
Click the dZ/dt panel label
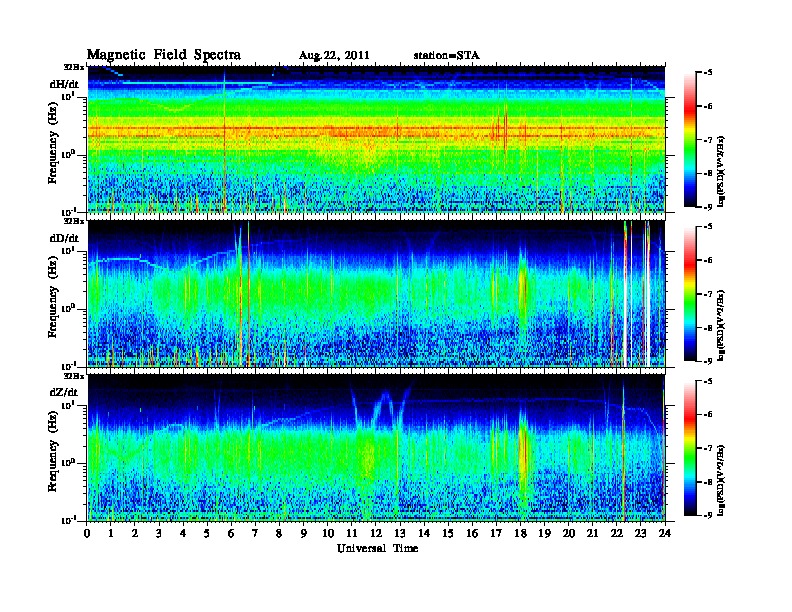coord(64,392)
